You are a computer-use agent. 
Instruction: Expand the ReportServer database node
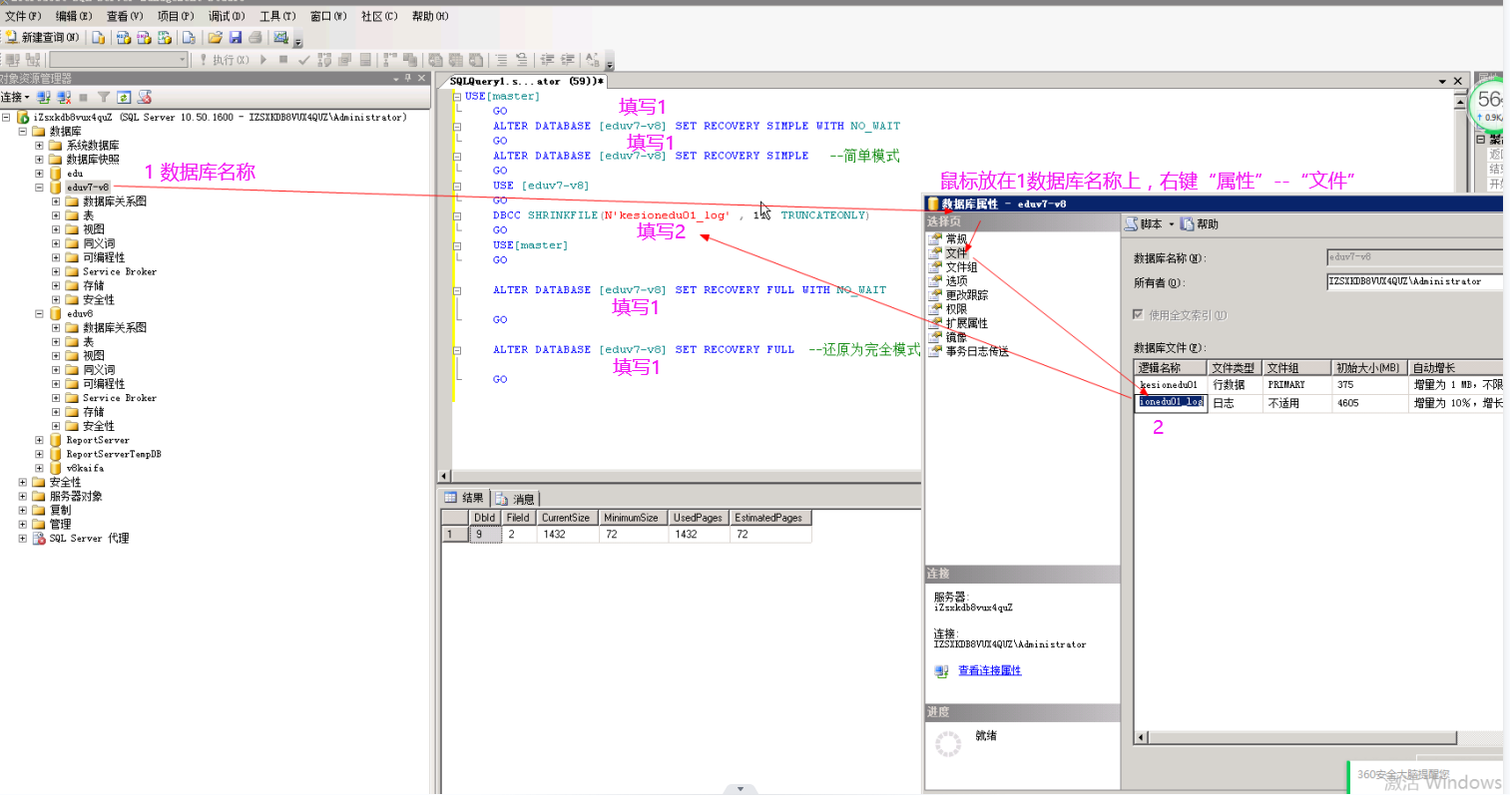(39, 440)
